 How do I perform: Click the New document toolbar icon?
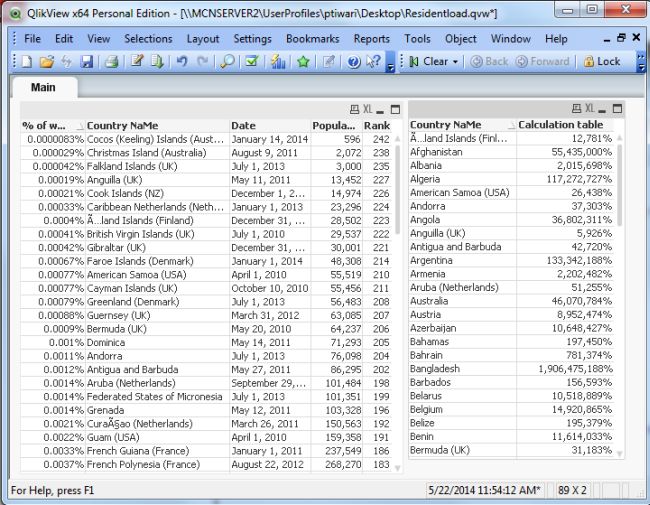[27, 62]
